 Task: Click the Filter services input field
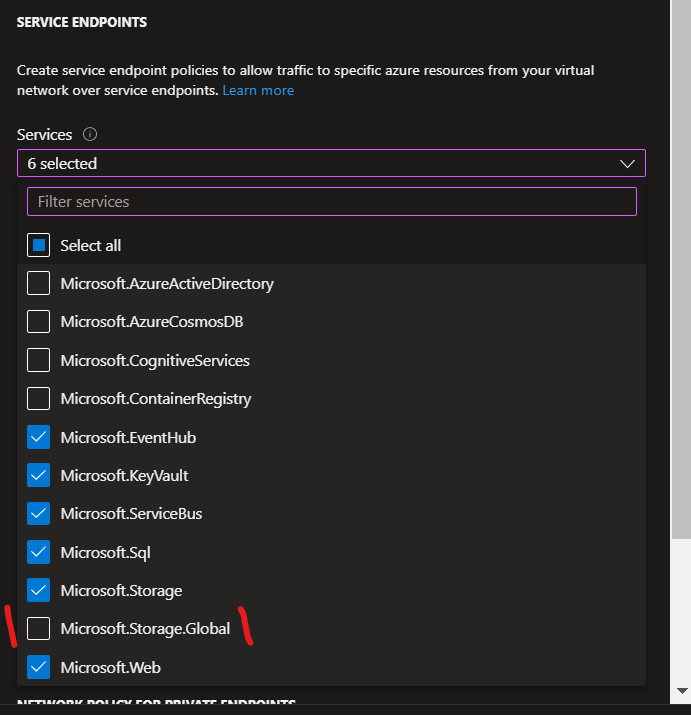pyautogui.click(x=332, y=202)
